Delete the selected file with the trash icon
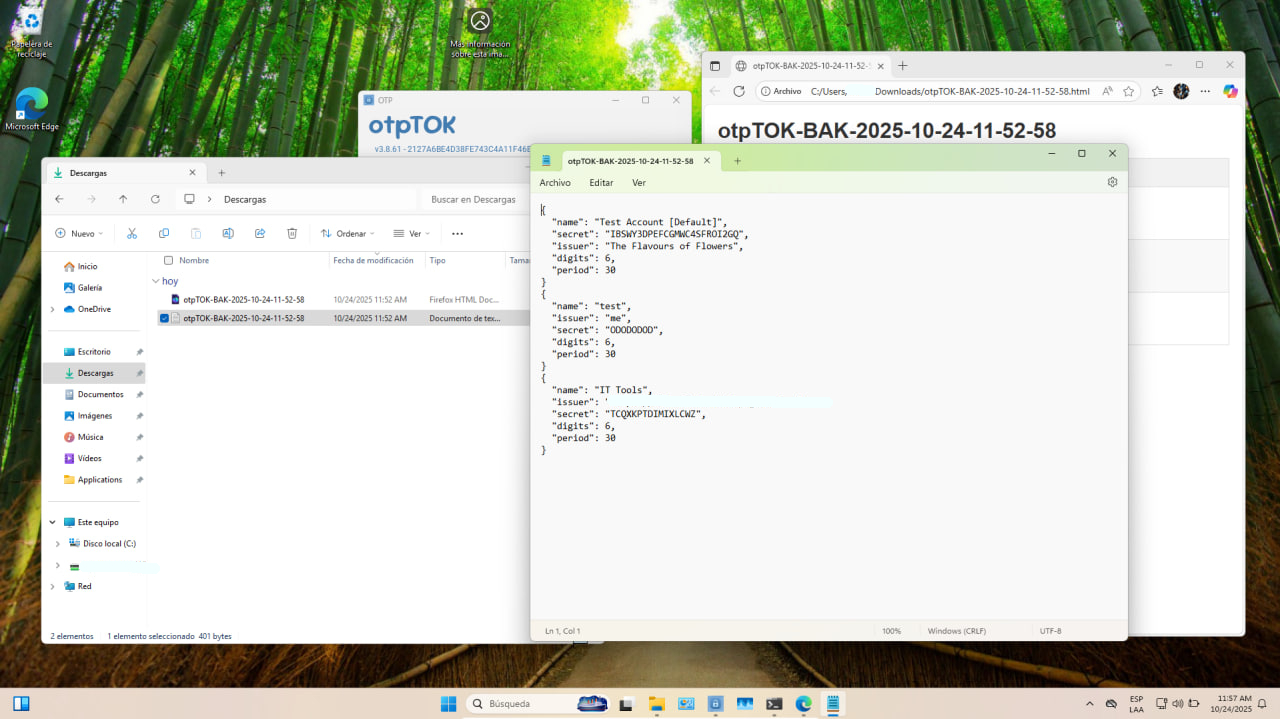This screenshot has height=719, width=1280. [291, 233]
